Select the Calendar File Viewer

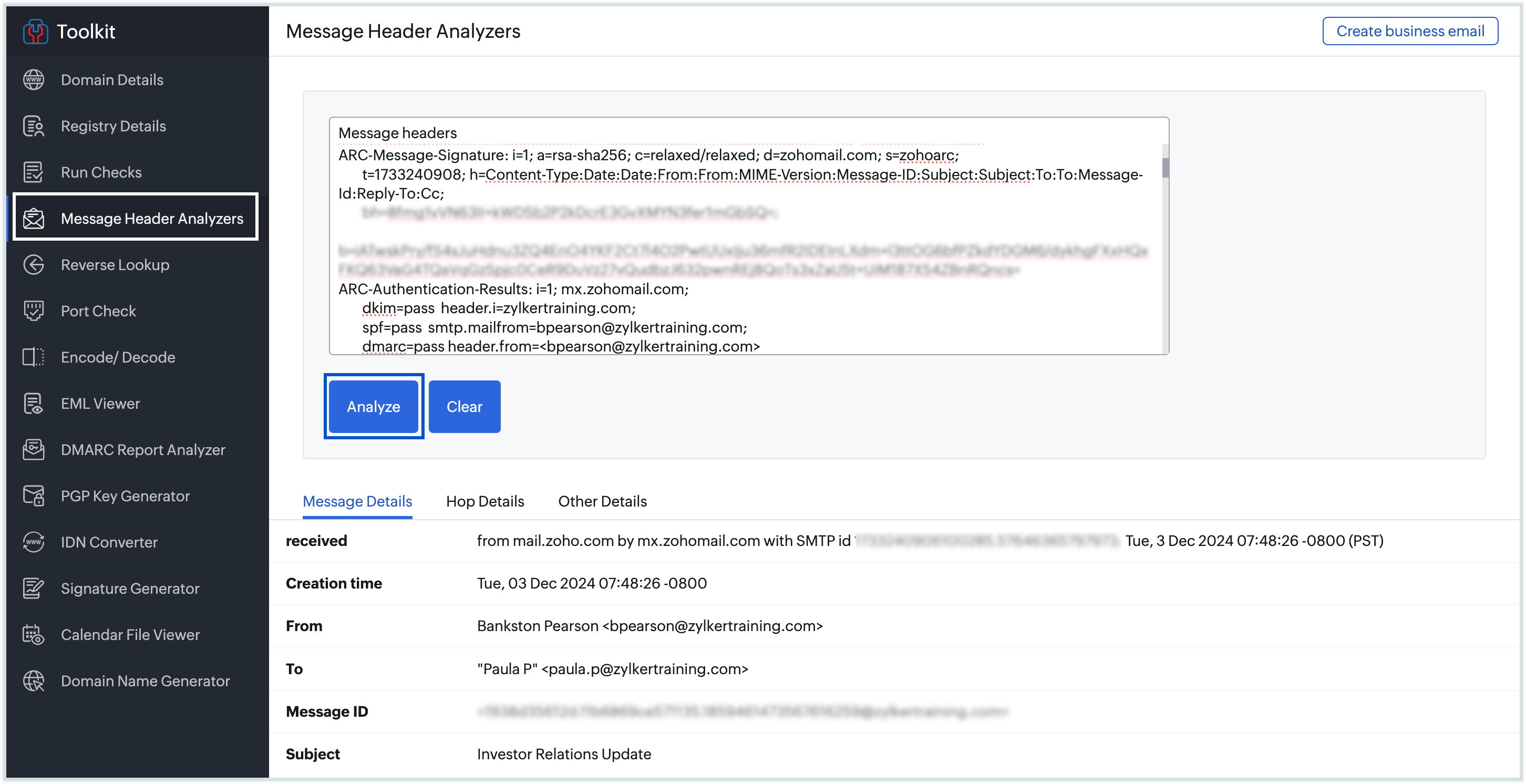[130, 634]
